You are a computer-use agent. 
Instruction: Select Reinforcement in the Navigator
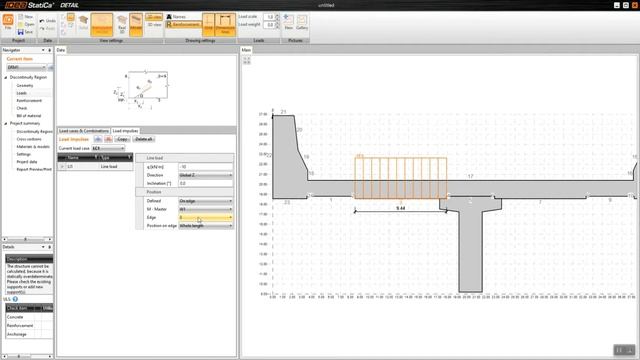point(29,100)
